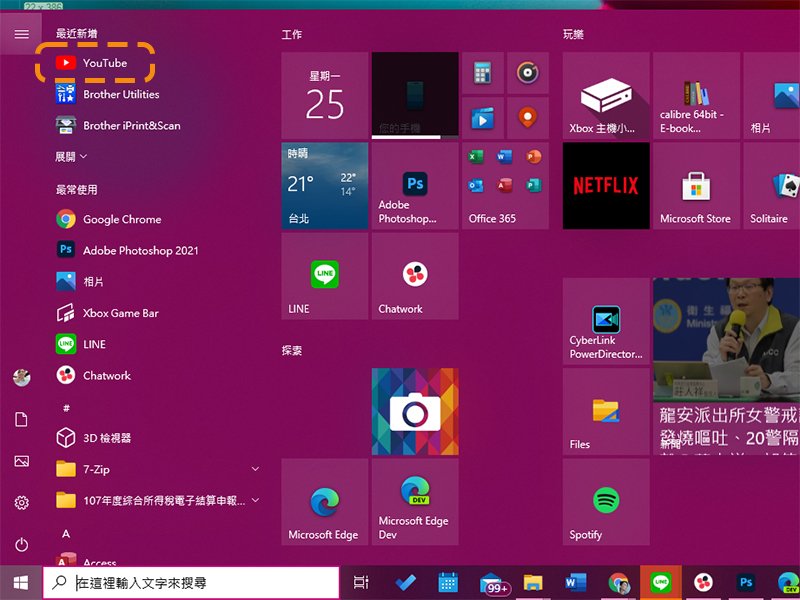Open Task View from the taskbar

tap(361, 583)
